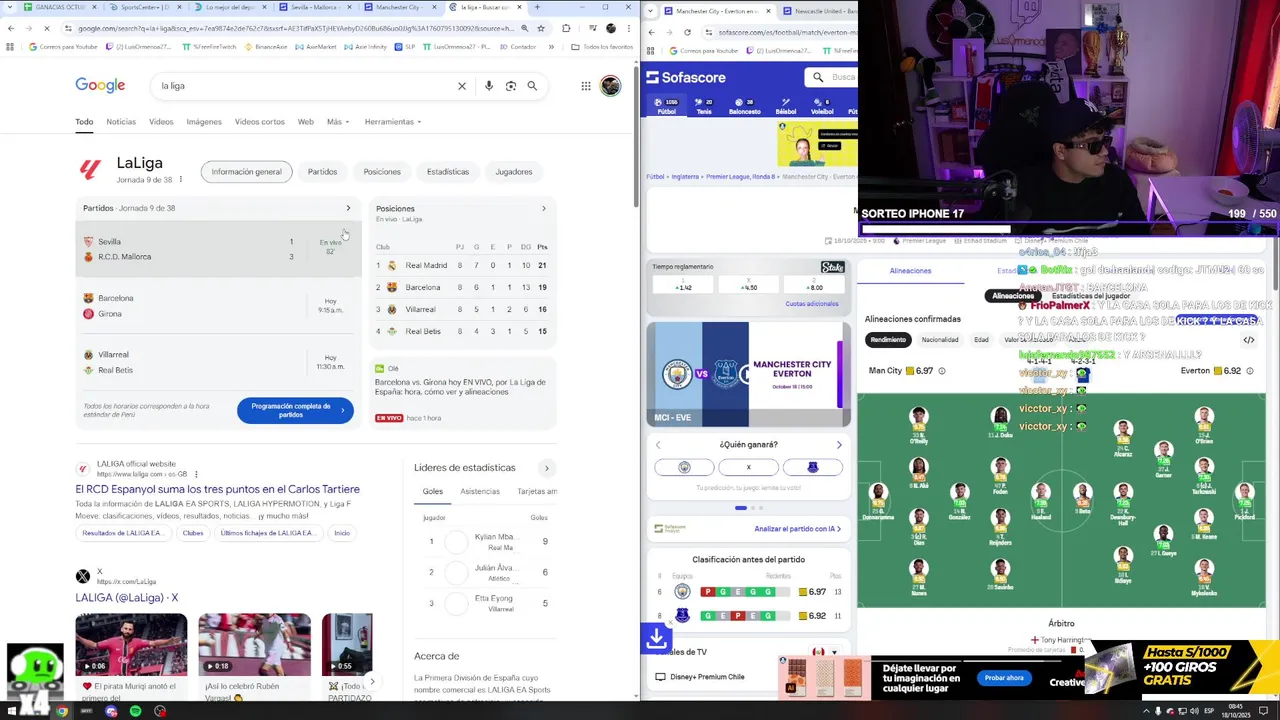Open Google Lens image search icon
Image resolution: width=1280 pixels, height=720 pixels.
pos(511,86)
